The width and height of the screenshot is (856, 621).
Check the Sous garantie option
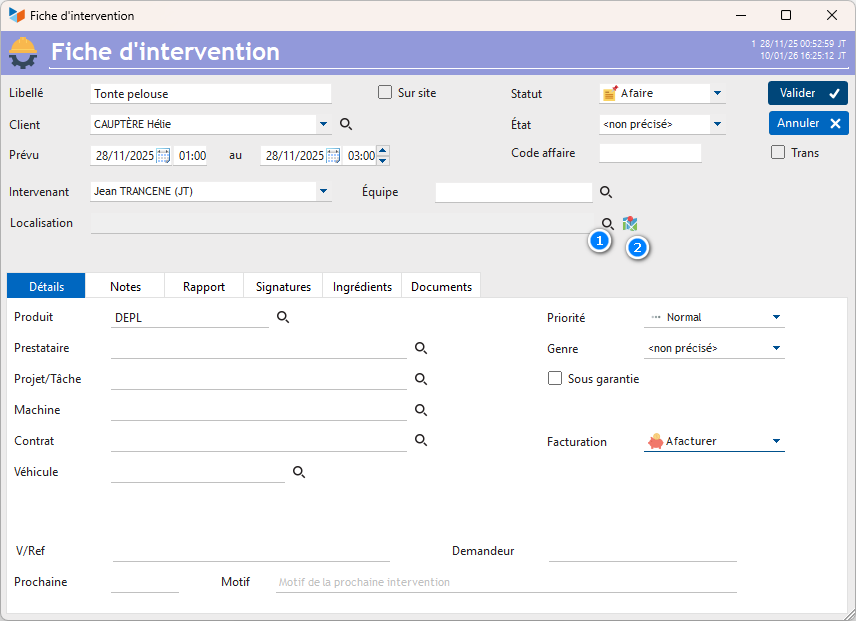[x=555, y=379]
